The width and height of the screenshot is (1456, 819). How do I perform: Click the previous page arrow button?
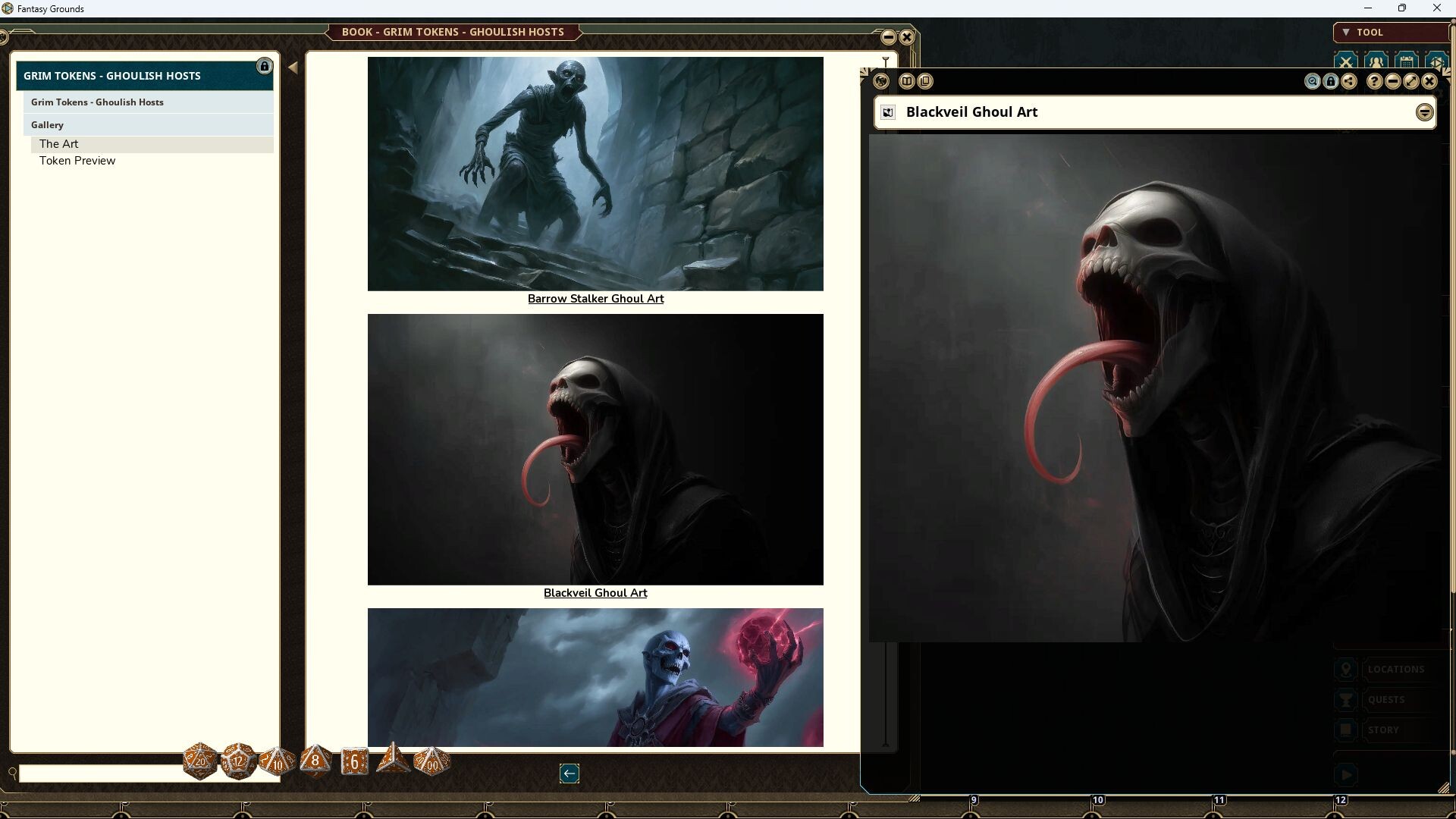[570, 773]
